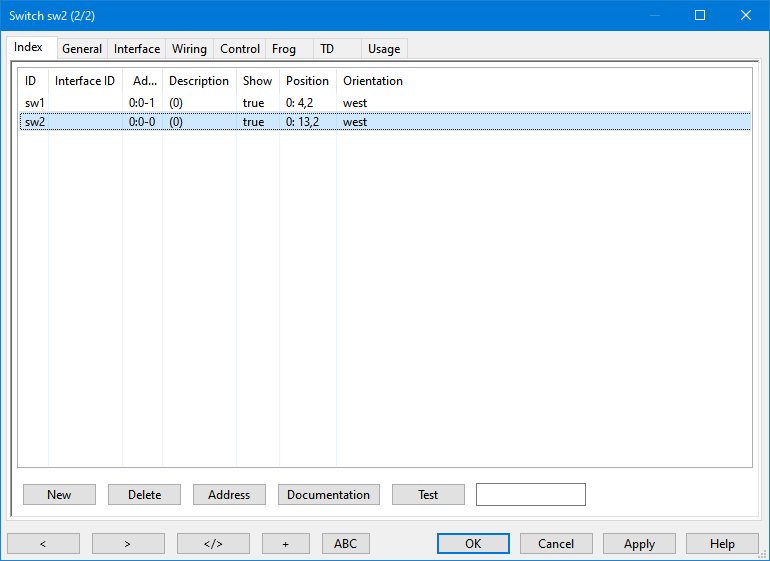
Task: Go to previous switch with < button
Action: click(x=43, y=544)
